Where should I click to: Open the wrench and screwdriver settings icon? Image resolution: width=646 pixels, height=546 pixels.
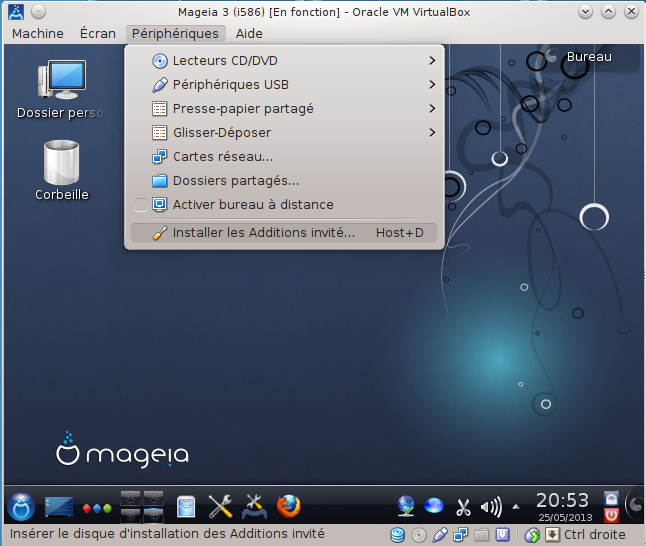[220, 506]
